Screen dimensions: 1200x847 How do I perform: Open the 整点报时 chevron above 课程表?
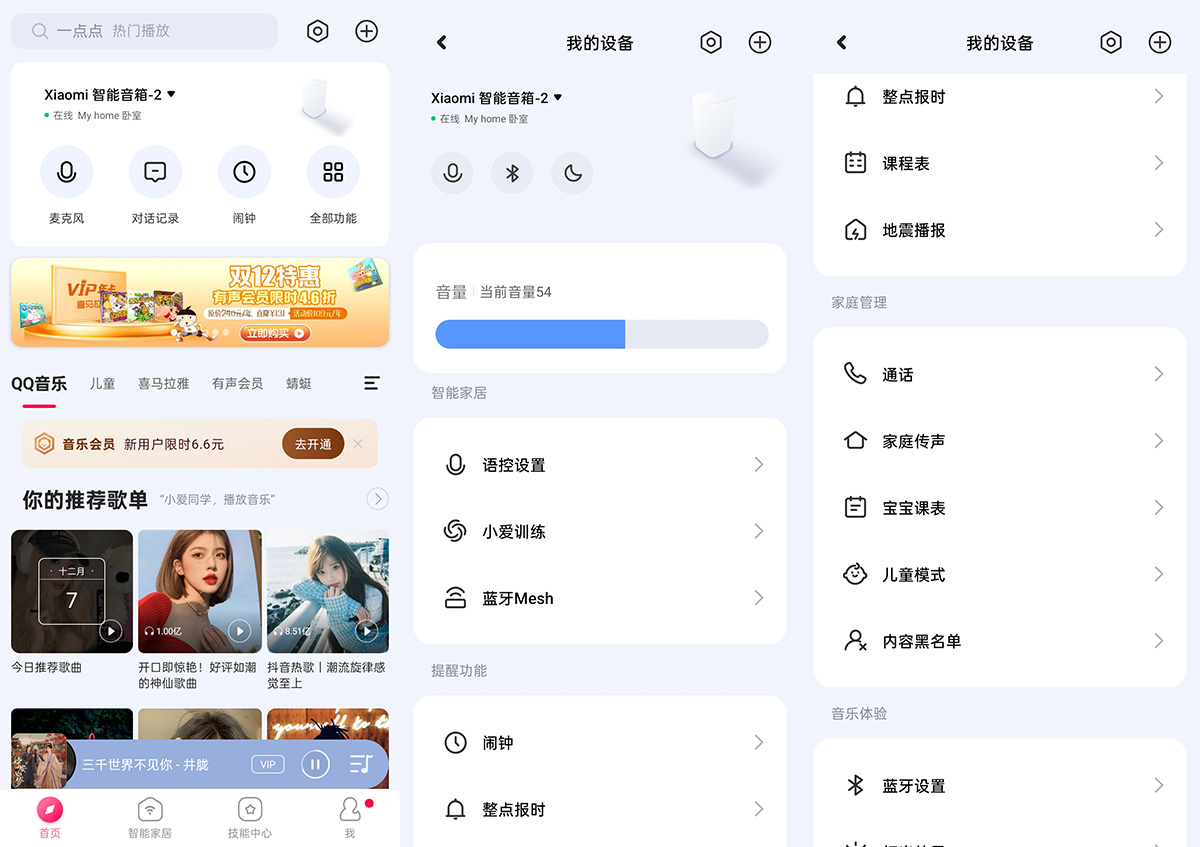coord(1159,96)
